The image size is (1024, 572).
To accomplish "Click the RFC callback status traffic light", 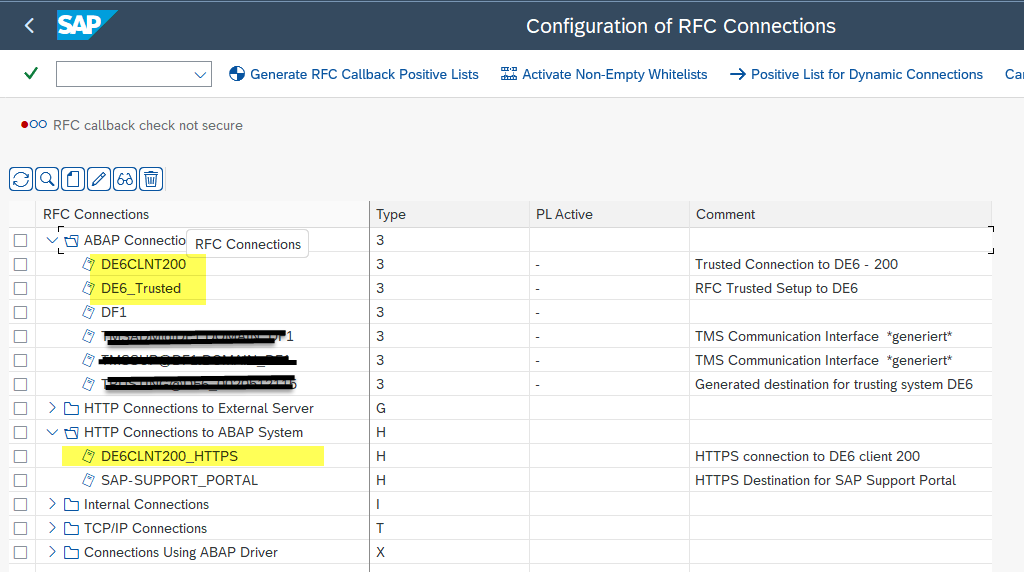I will pyautogui.click(x=33, y=124).
